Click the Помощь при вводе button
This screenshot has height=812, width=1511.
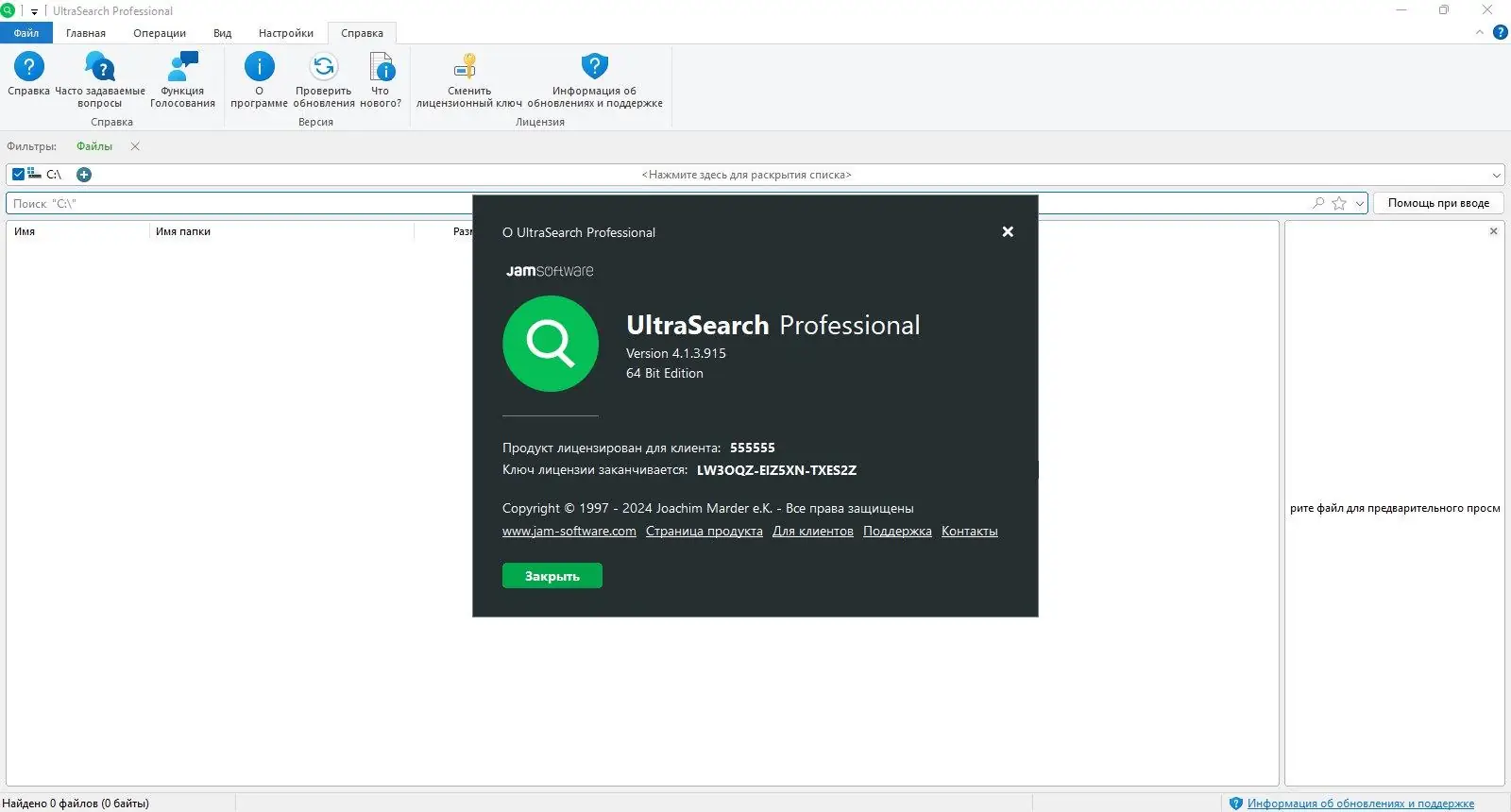click(1438, 203)
